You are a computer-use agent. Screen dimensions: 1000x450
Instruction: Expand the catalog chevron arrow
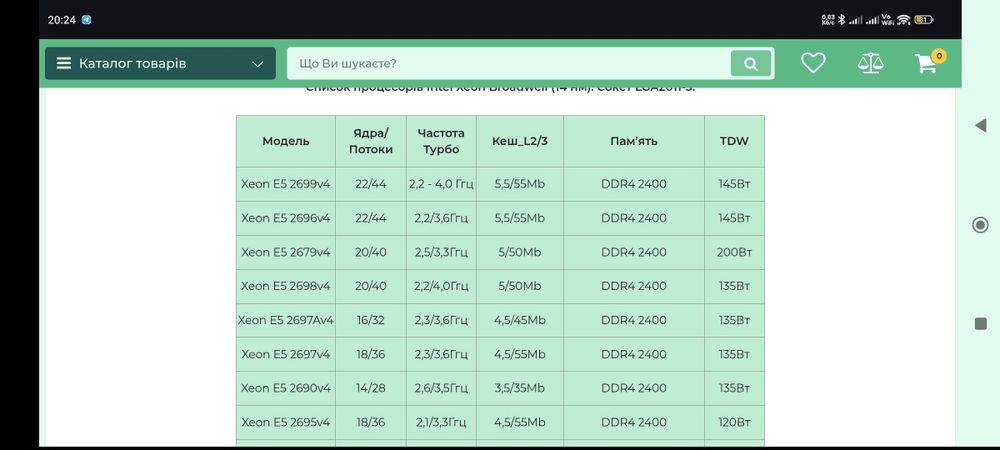coord(258,64)
